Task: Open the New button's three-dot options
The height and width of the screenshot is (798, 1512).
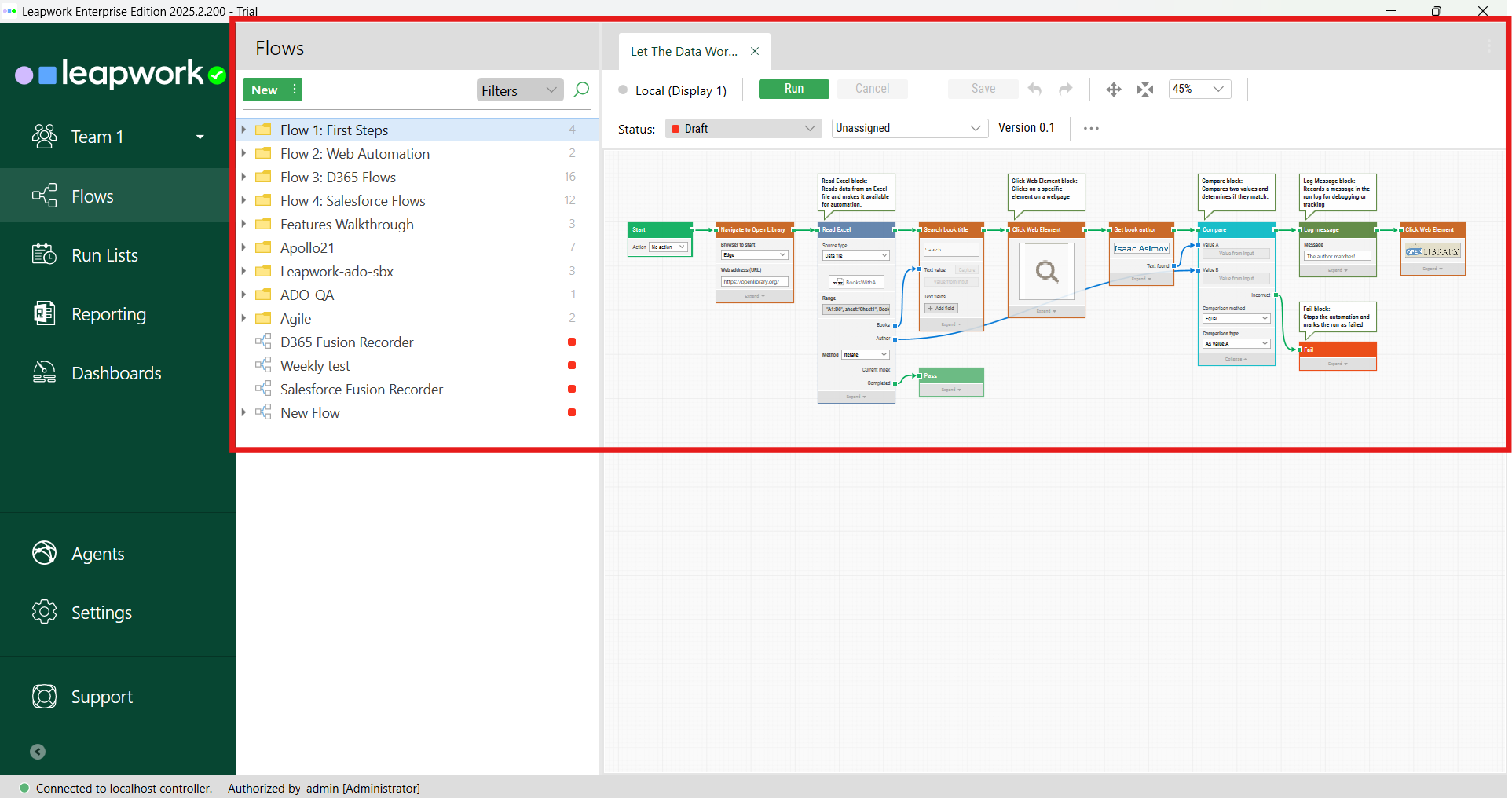Action: click(295, 90)
